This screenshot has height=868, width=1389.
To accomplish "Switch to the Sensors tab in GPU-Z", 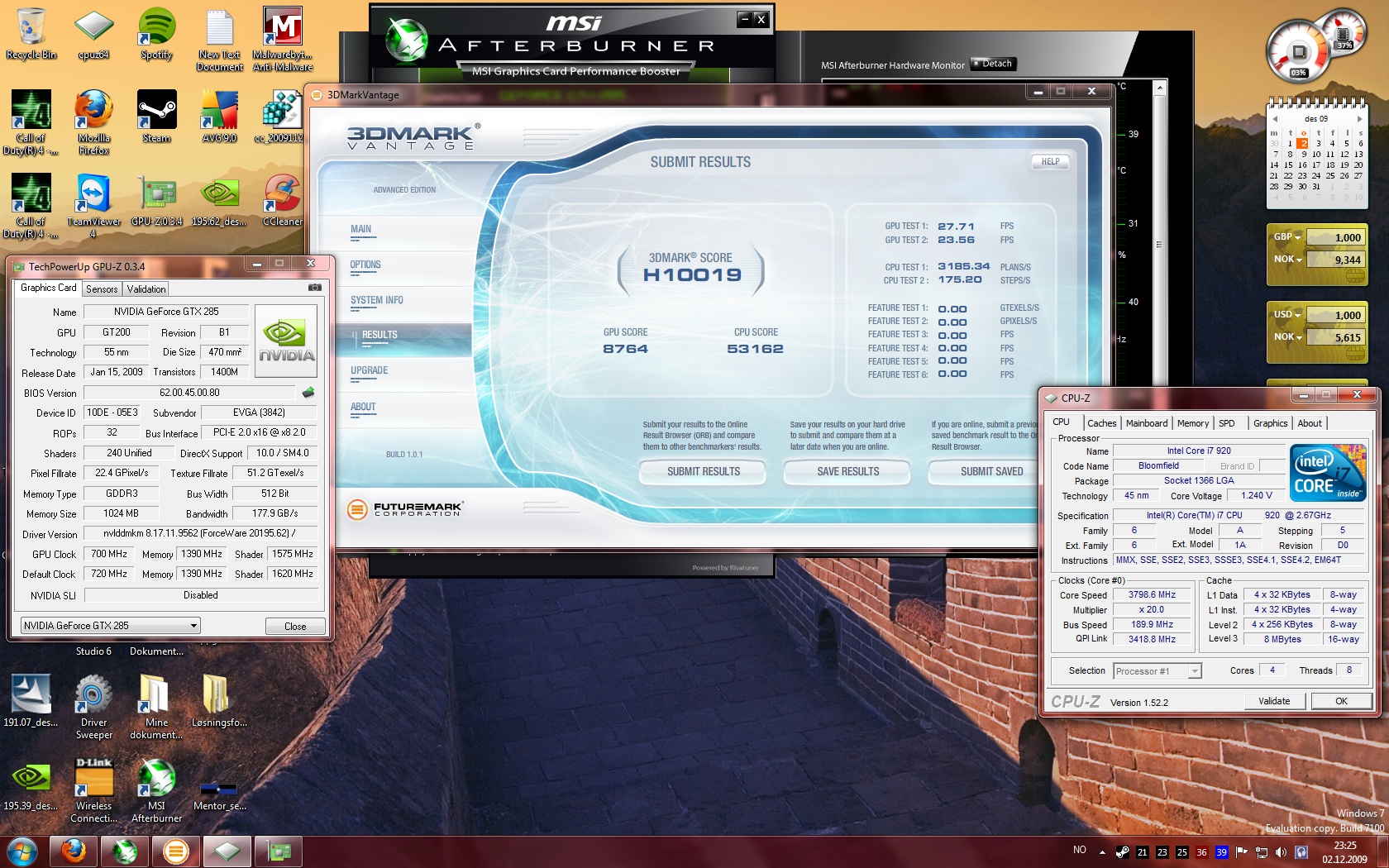I will tap(102, 289).
